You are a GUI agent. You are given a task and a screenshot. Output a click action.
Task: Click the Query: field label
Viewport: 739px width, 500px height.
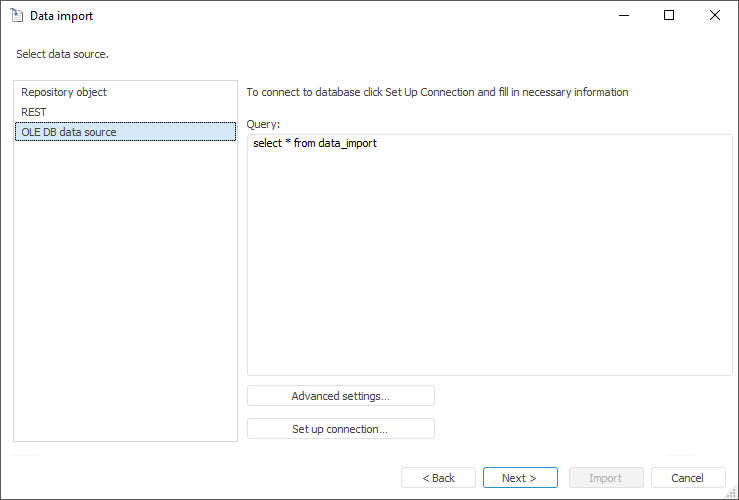[x=263, y=124]
